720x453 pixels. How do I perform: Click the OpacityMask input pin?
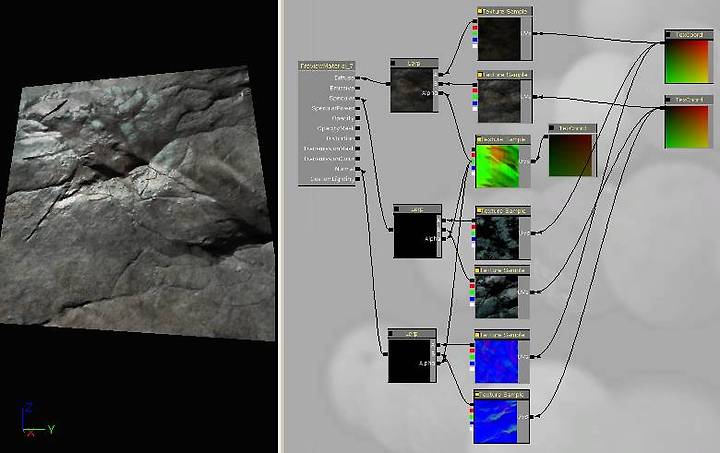(357, 129)
